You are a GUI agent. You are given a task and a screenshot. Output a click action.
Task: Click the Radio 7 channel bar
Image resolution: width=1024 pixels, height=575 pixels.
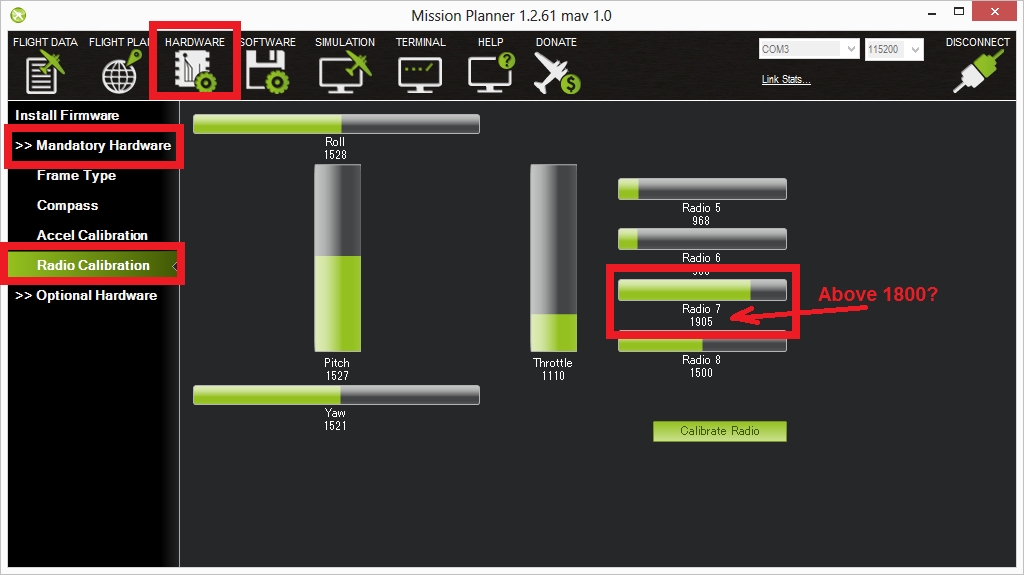click(702, 290)
